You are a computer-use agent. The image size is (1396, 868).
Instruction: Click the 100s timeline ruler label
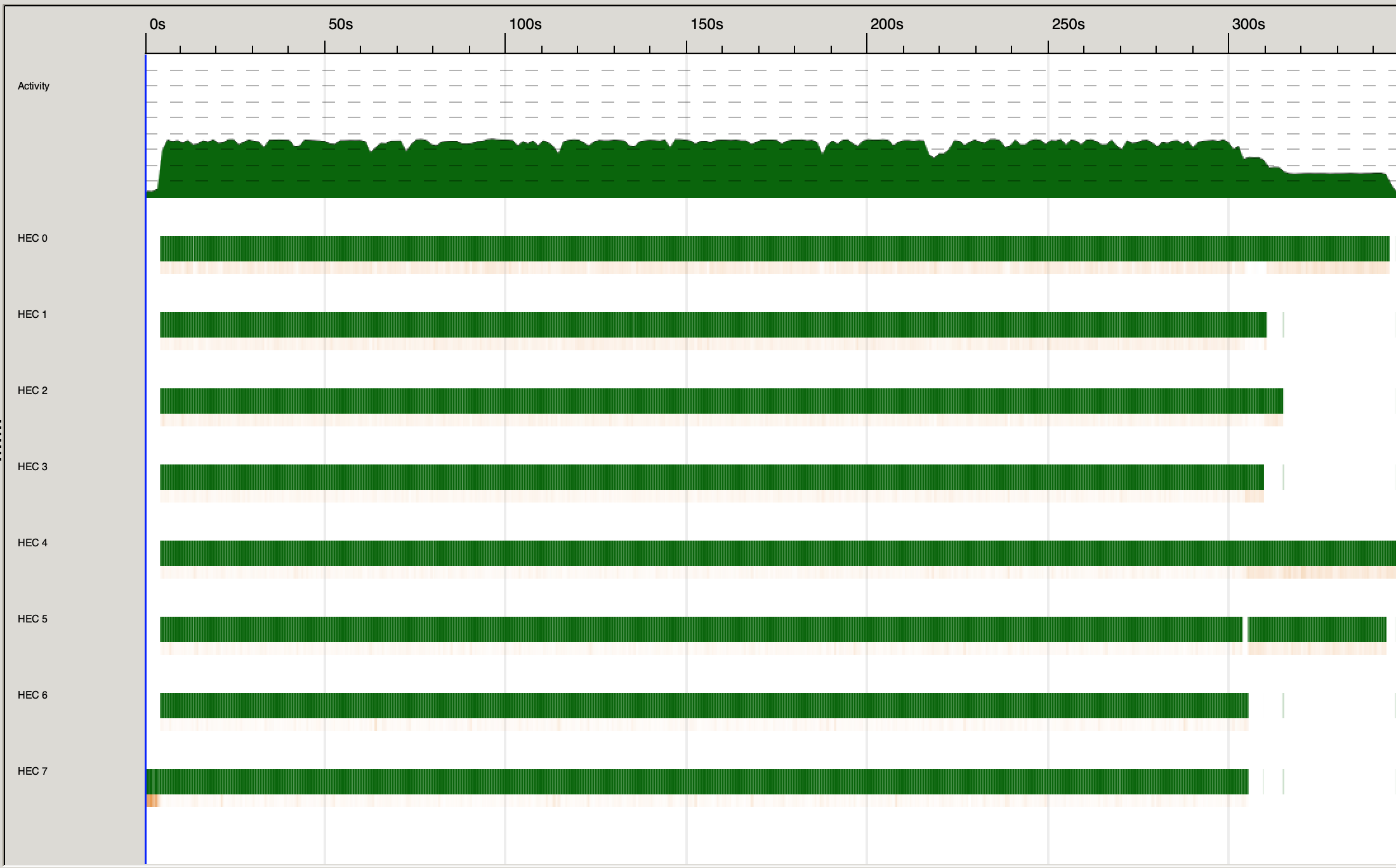(525, 25)
